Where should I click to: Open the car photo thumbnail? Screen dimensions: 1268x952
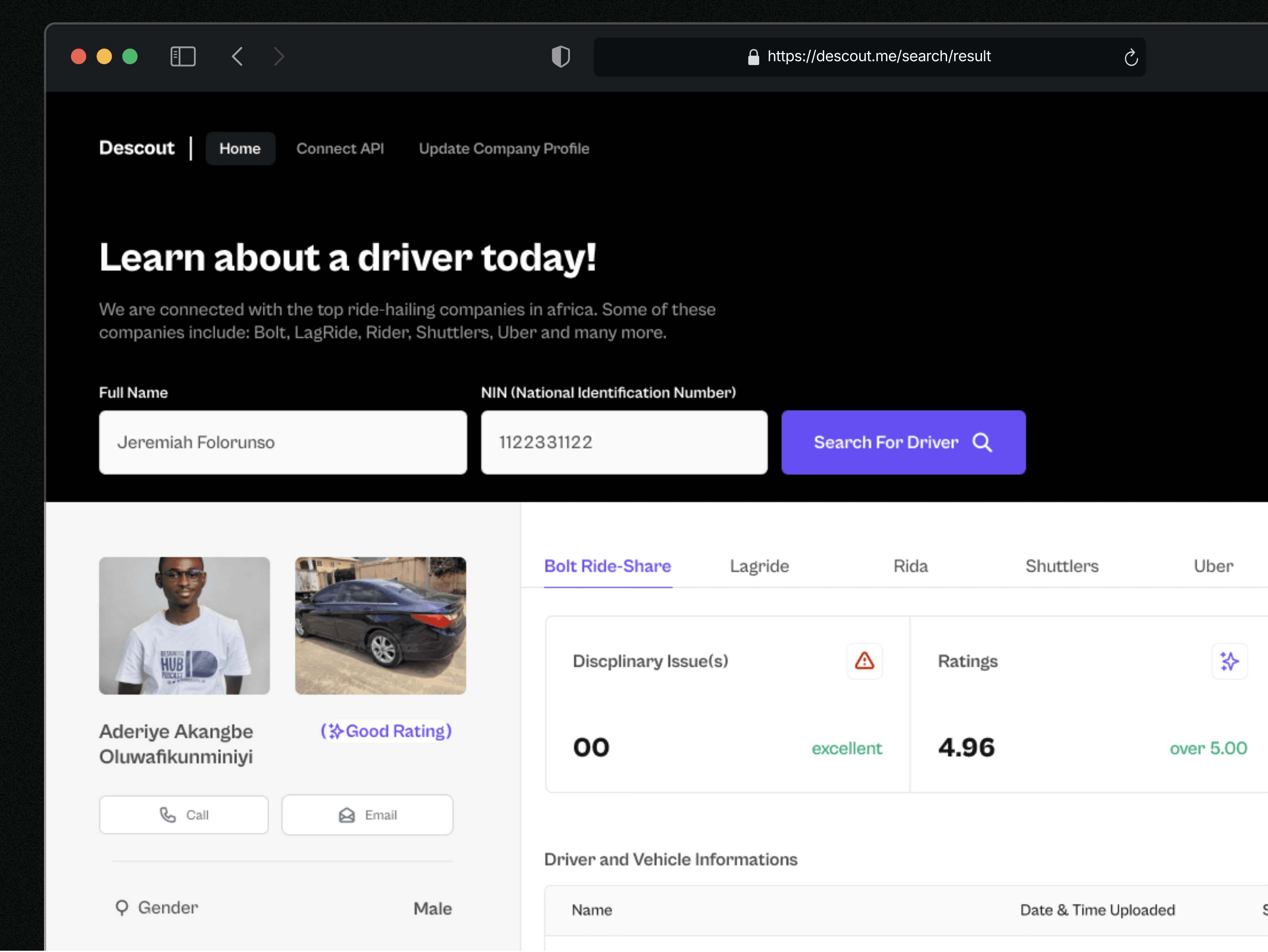click(380, 625)
